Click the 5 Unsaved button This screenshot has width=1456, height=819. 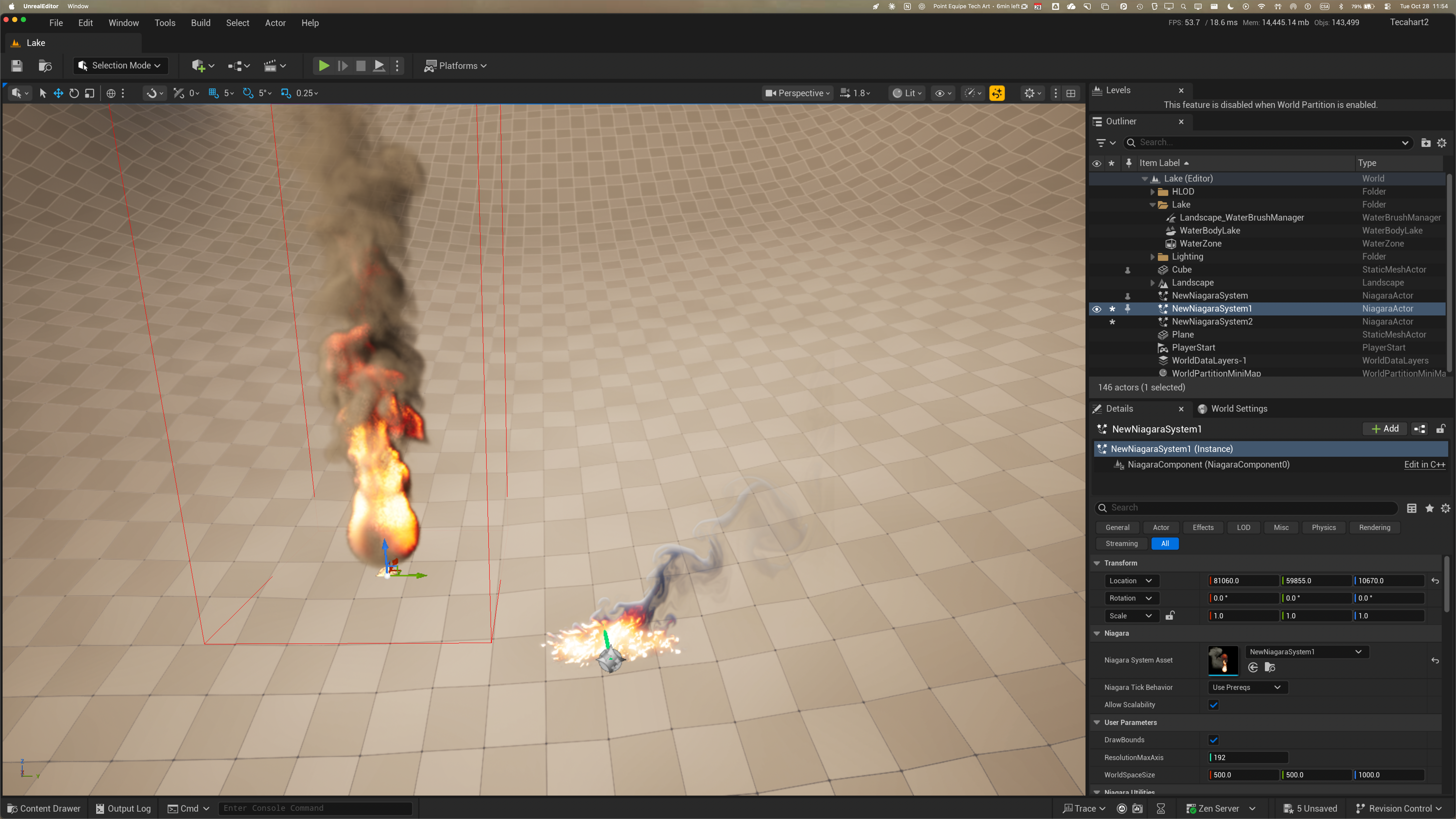pos(1310,809)
